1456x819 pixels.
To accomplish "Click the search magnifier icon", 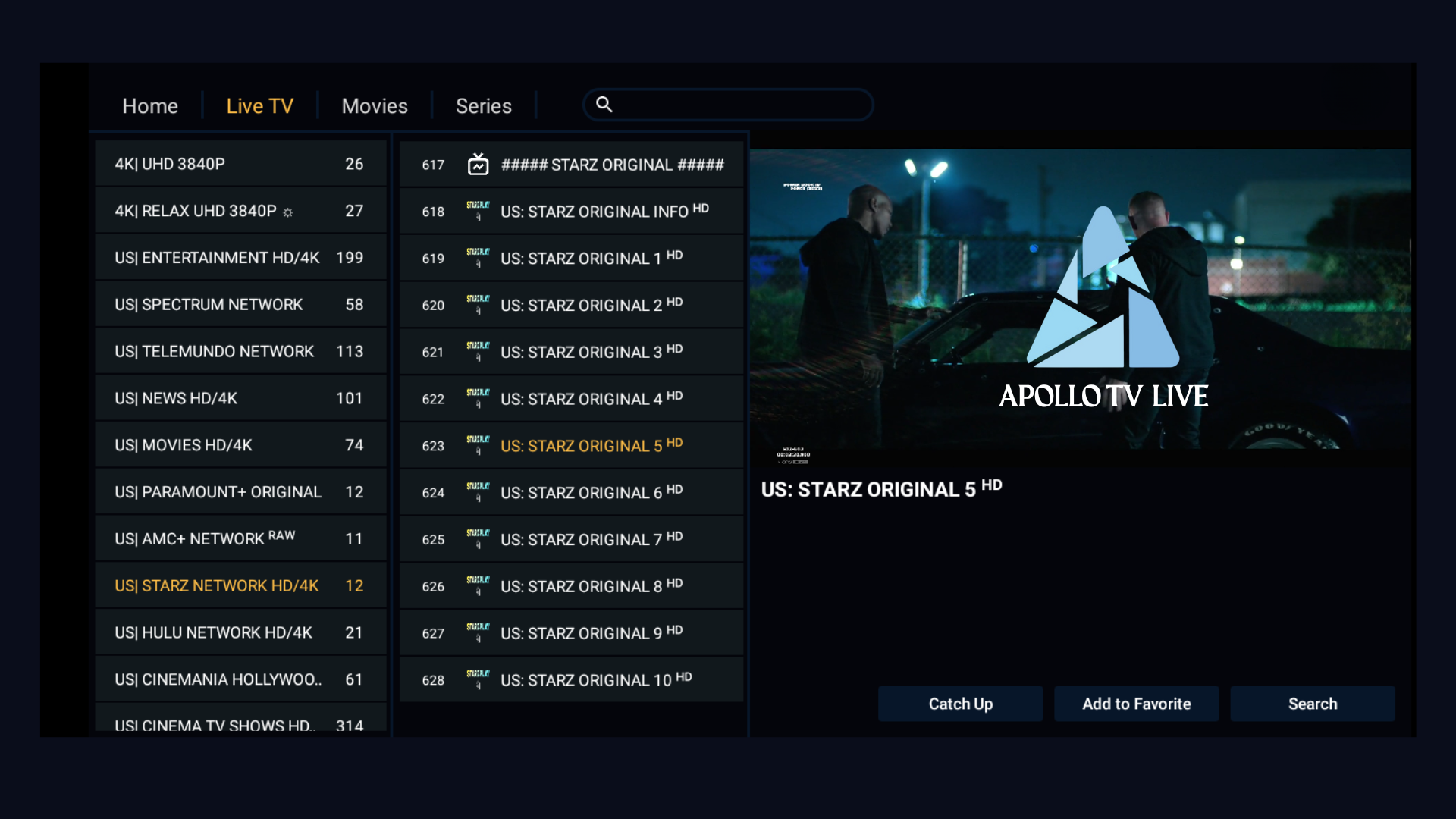I will point(604,104).
